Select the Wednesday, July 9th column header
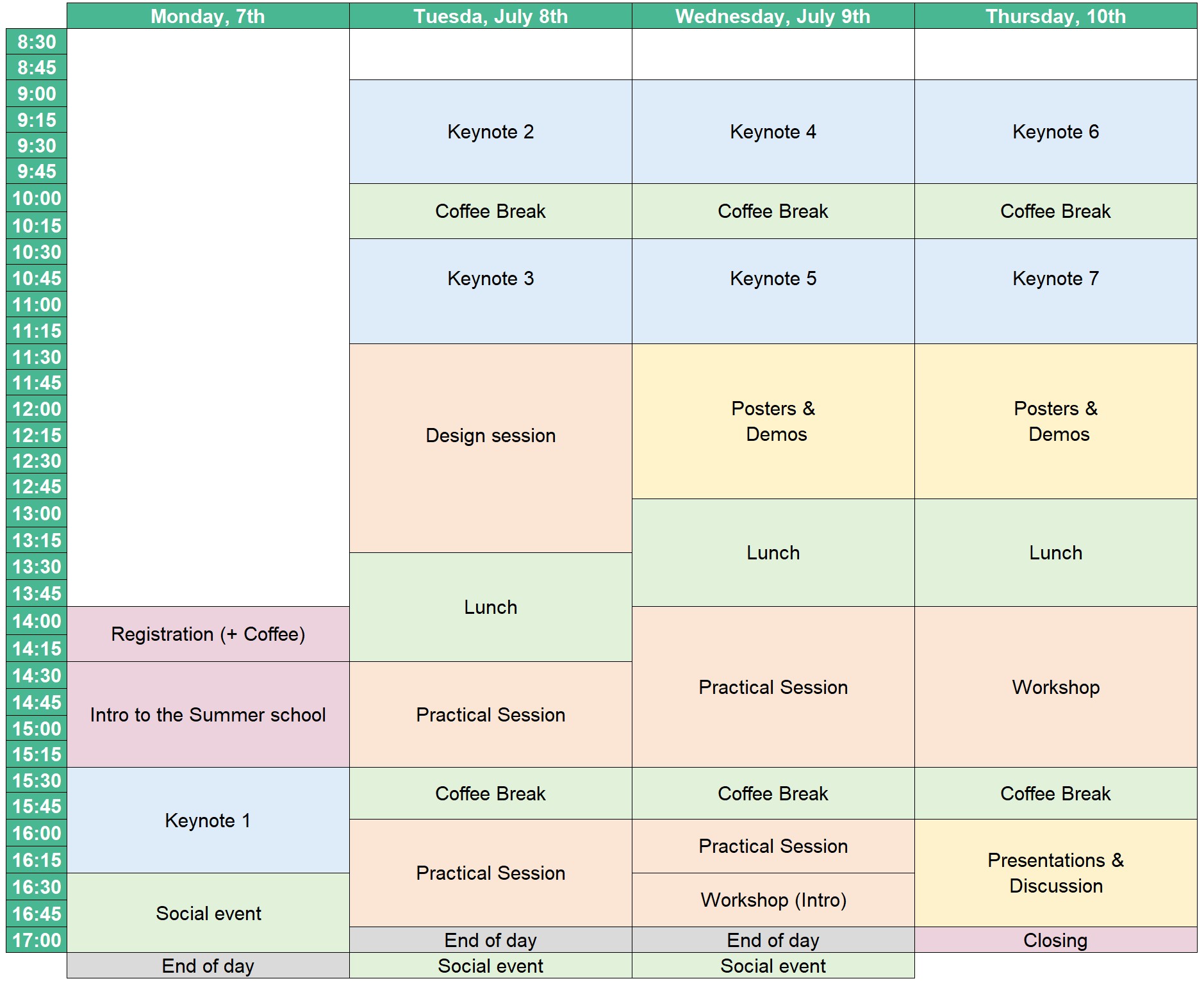Screen dimensions: 1204x981 773,16
